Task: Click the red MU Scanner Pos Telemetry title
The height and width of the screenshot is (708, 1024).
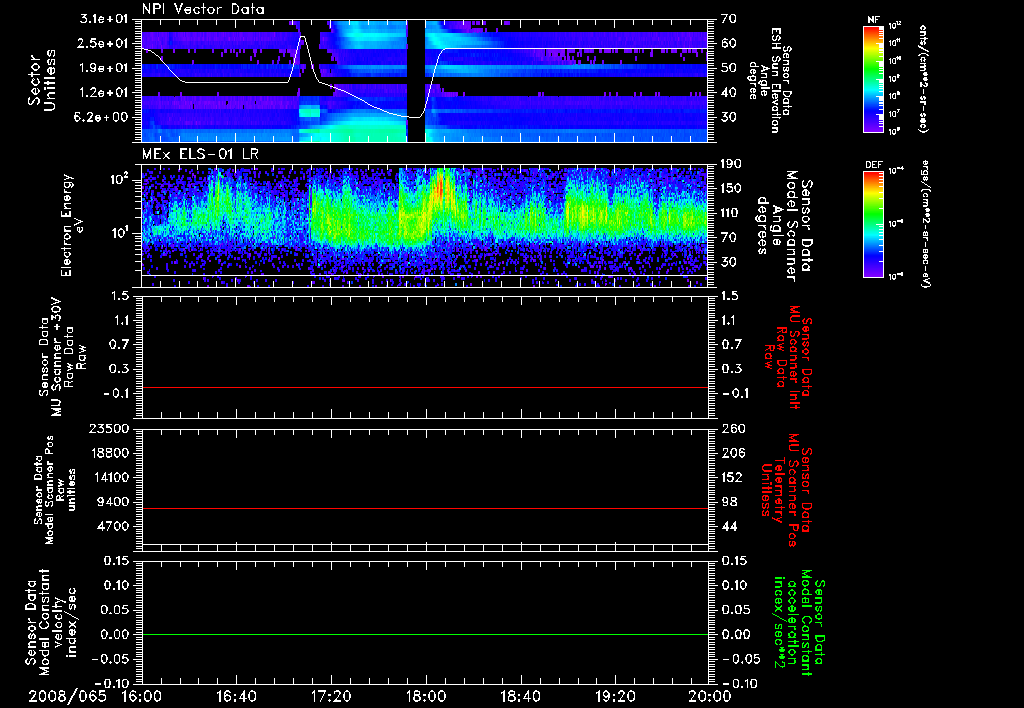Action: (788, 490)
